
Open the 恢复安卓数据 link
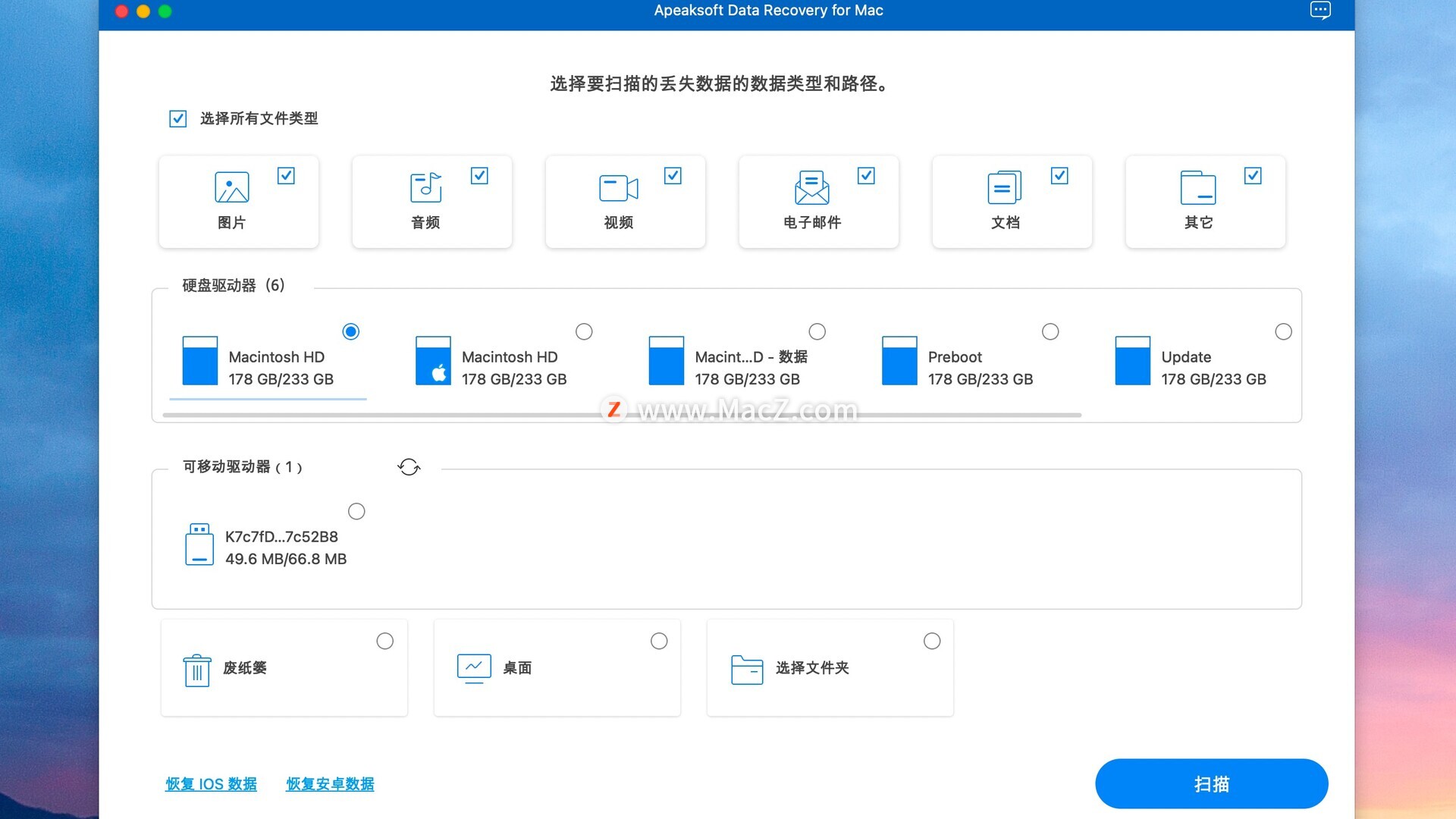click(x=330, y=784)
